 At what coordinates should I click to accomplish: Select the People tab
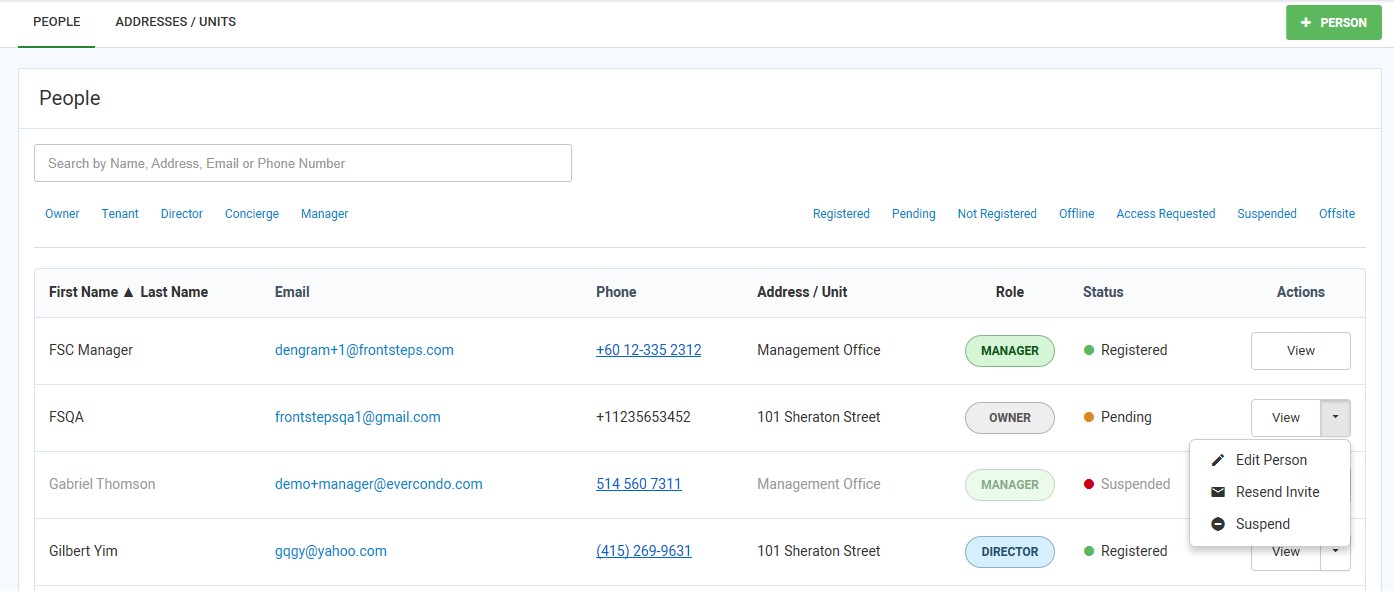pos(57,22)
